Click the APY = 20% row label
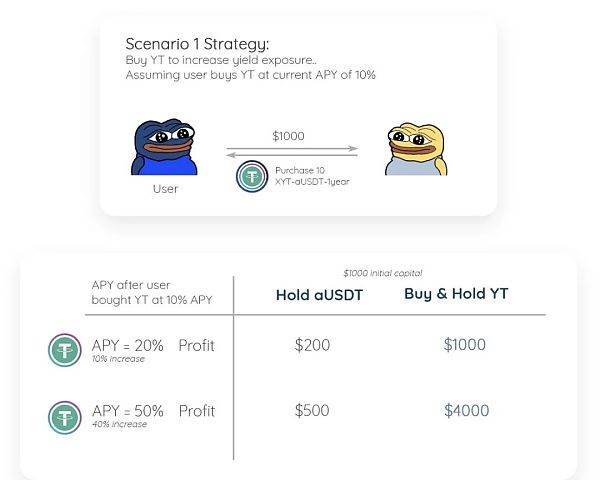This screenshot has height=480, width=600. 127,346
